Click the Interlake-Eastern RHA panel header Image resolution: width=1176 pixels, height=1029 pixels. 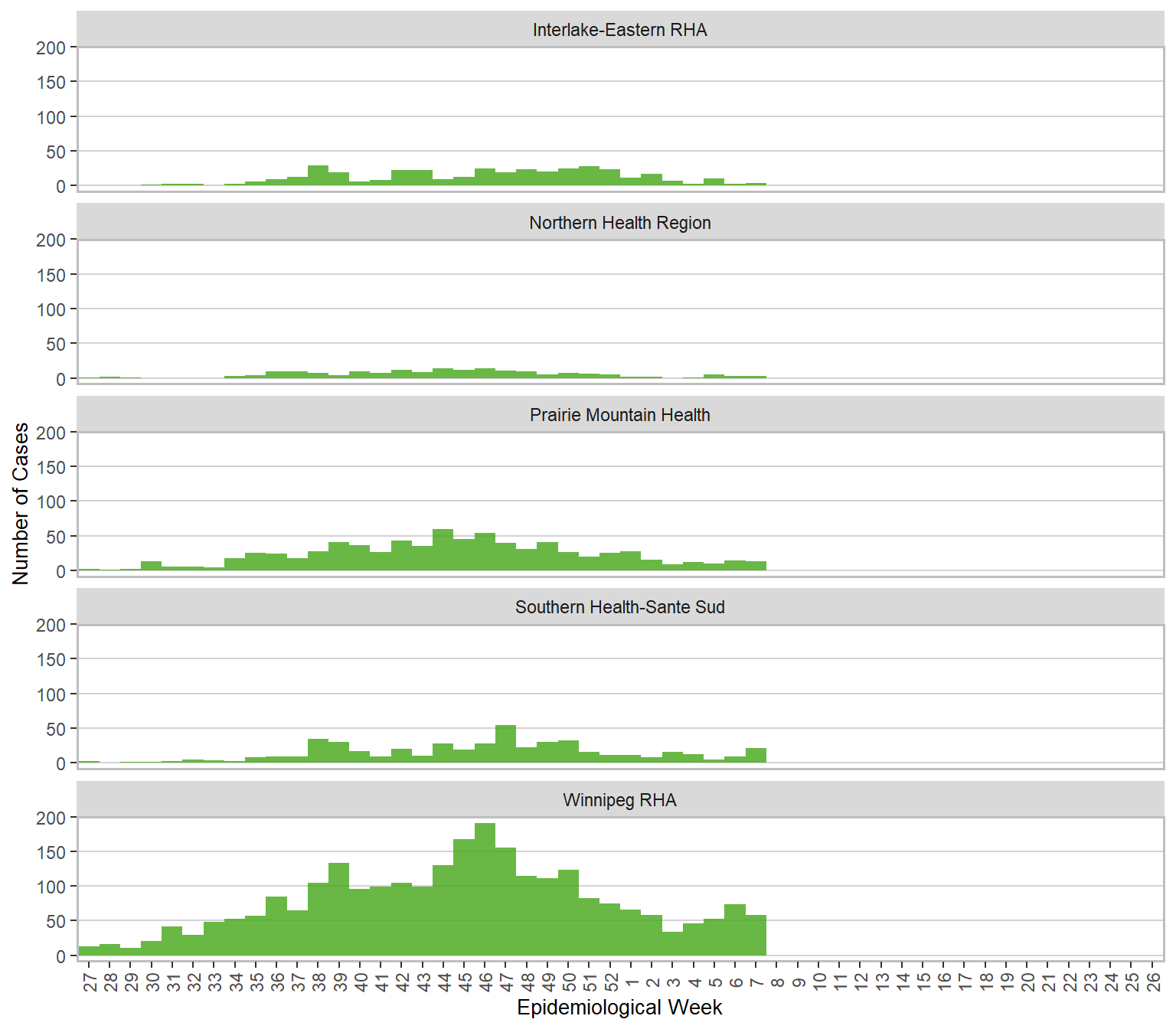(x=619, y=30)
